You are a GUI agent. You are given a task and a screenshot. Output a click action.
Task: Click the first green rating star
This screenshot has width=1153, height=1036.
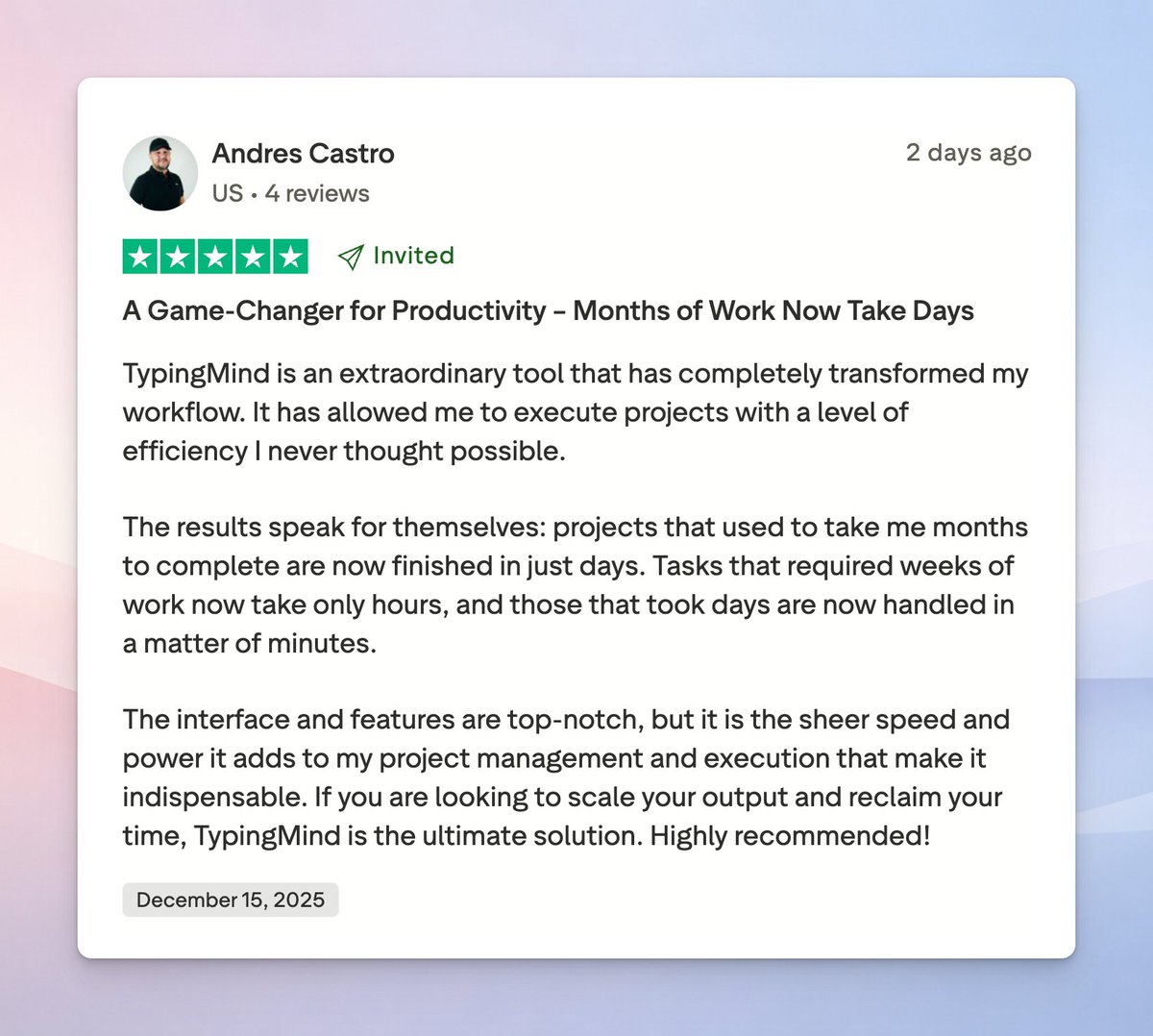pos(141,257)
